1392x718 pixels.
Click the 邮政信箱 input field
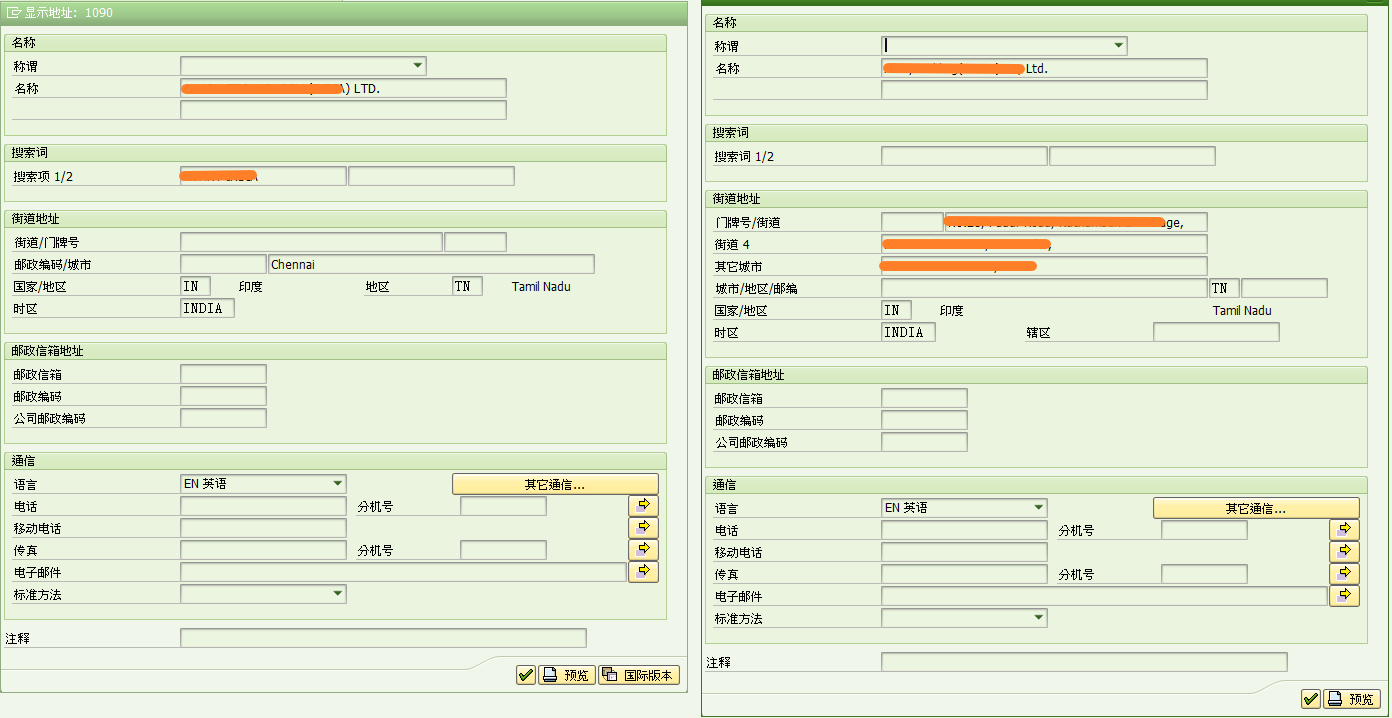(223, 373)
